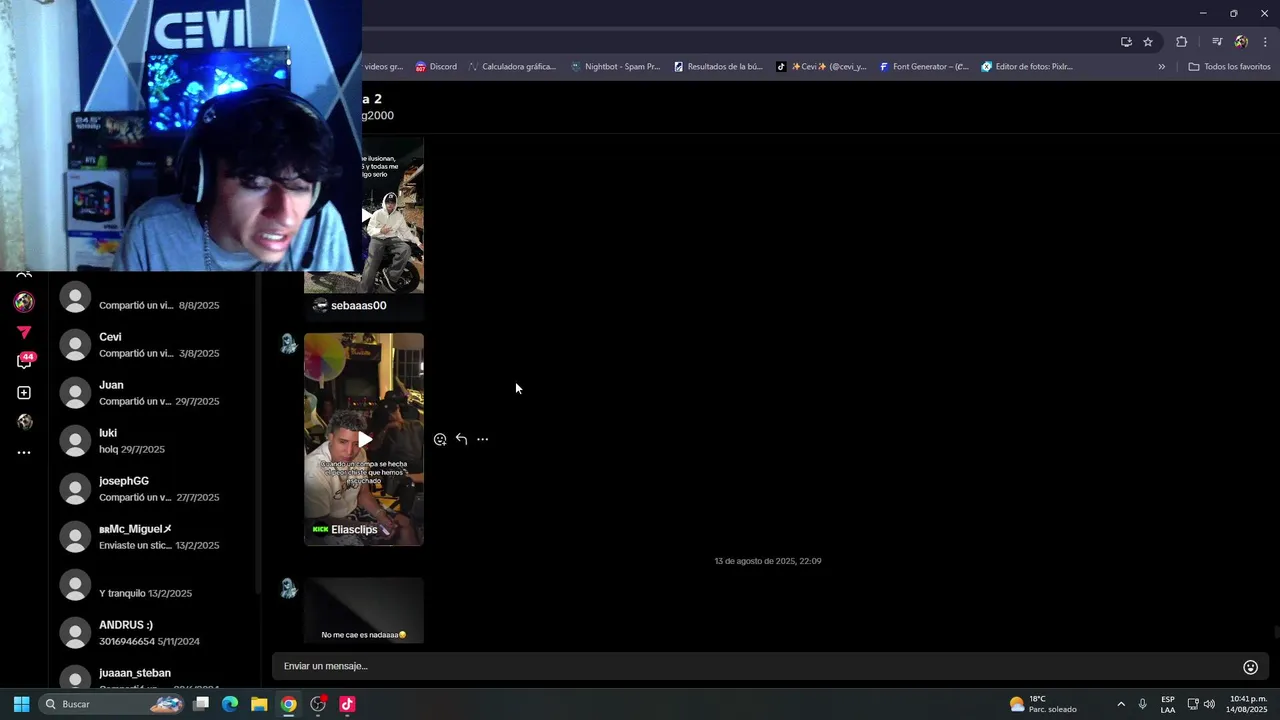Expand the hidden bookmarks chevron
Image resolution: width=1280 pixels, height=720 pixels.
pyautogui.click(x=1161, y=67)
